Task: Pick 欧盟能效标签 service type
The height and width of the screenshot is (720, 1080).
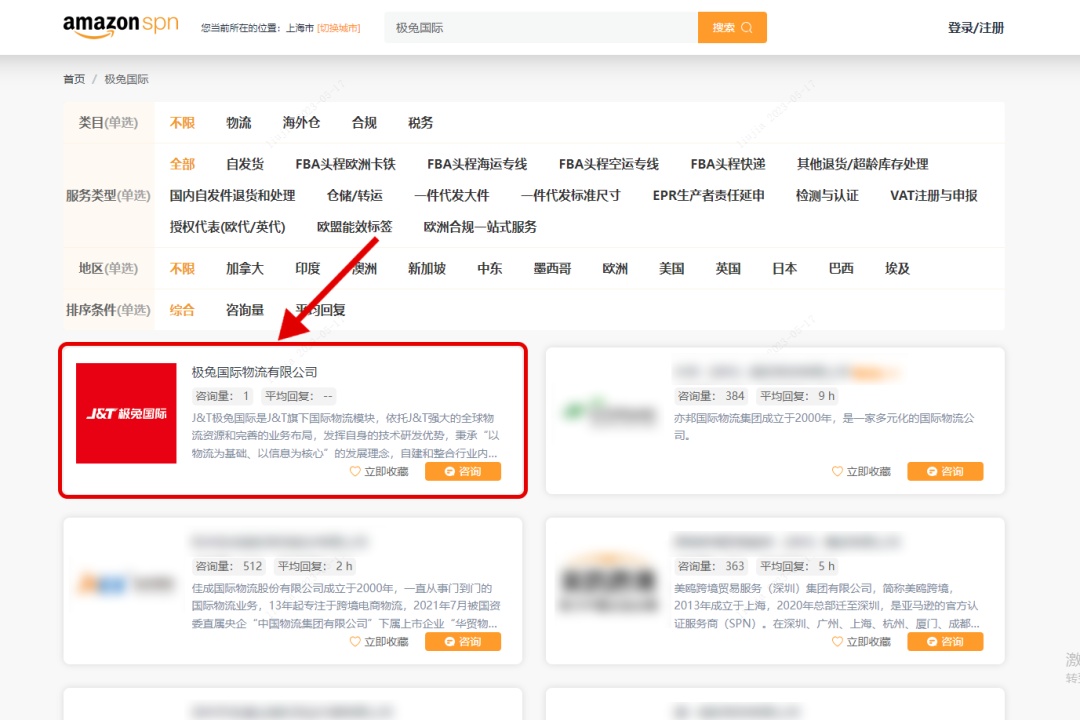Action: [354, 227]
